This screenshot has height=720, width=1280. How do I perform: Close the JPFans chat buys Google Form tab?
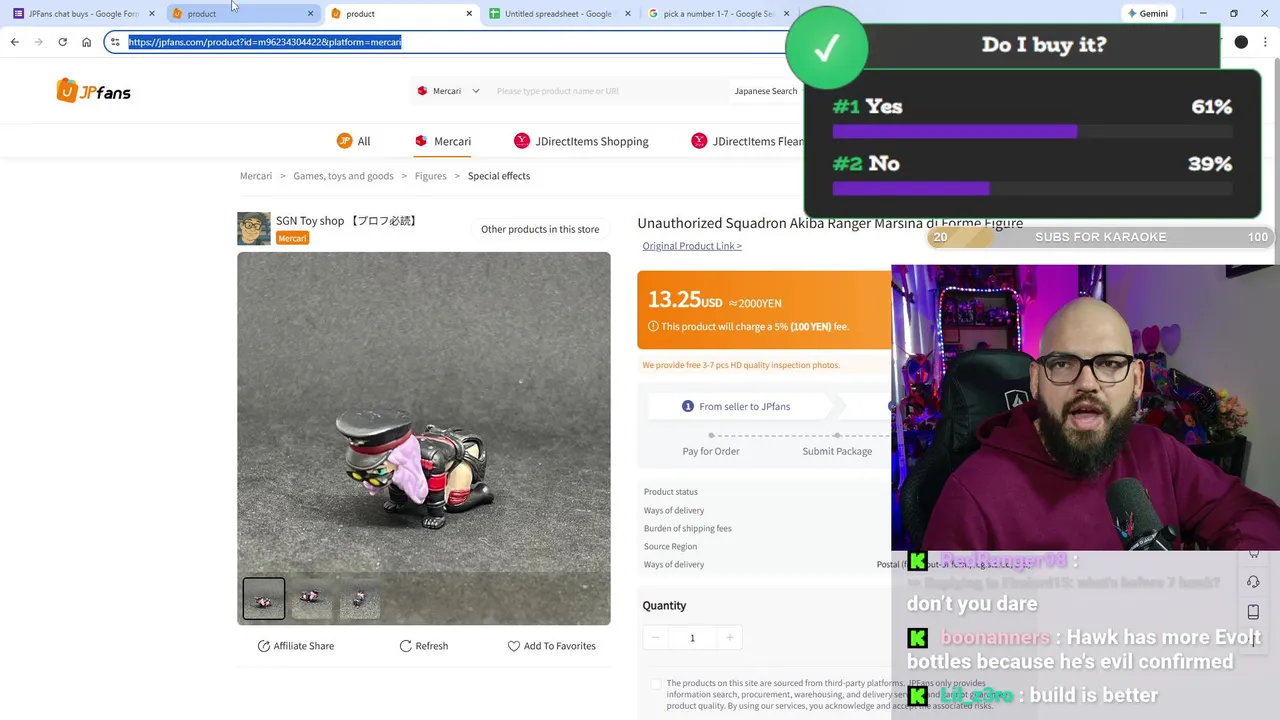(x=152, y=13)
